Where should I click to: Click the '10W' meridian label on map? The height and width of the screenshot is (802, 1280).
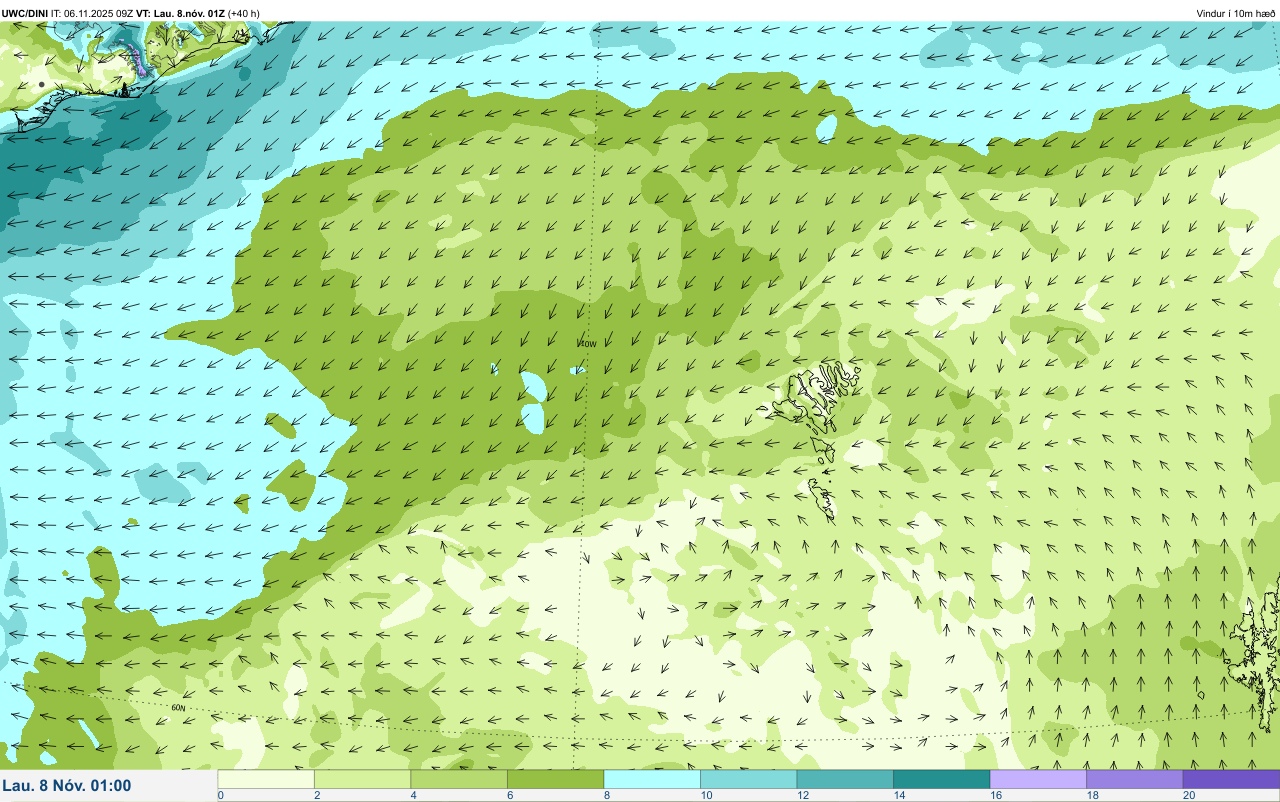(x=588, y=344)
